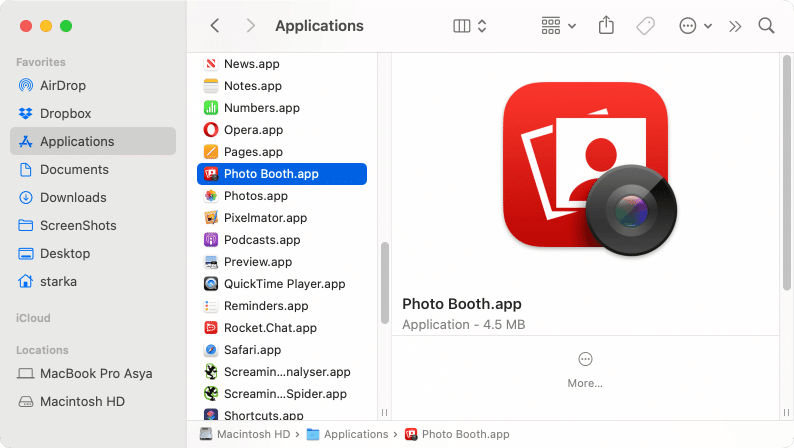This screenshot has width=794, height=448.
Task: Select the Opera.app file name
Action: [254, 130]
